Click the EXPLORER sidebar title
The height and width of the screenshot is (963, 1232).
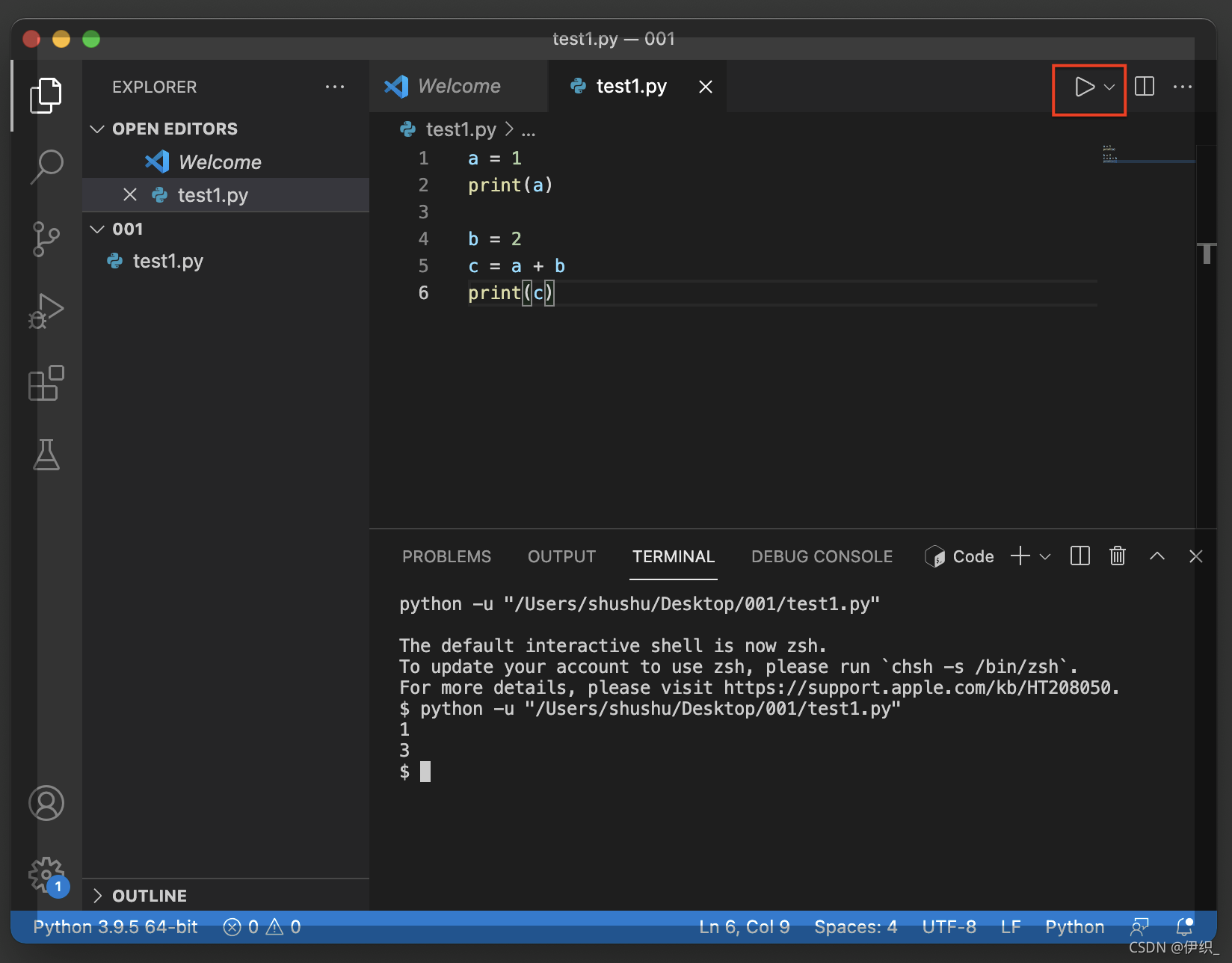tap(155, 87)
